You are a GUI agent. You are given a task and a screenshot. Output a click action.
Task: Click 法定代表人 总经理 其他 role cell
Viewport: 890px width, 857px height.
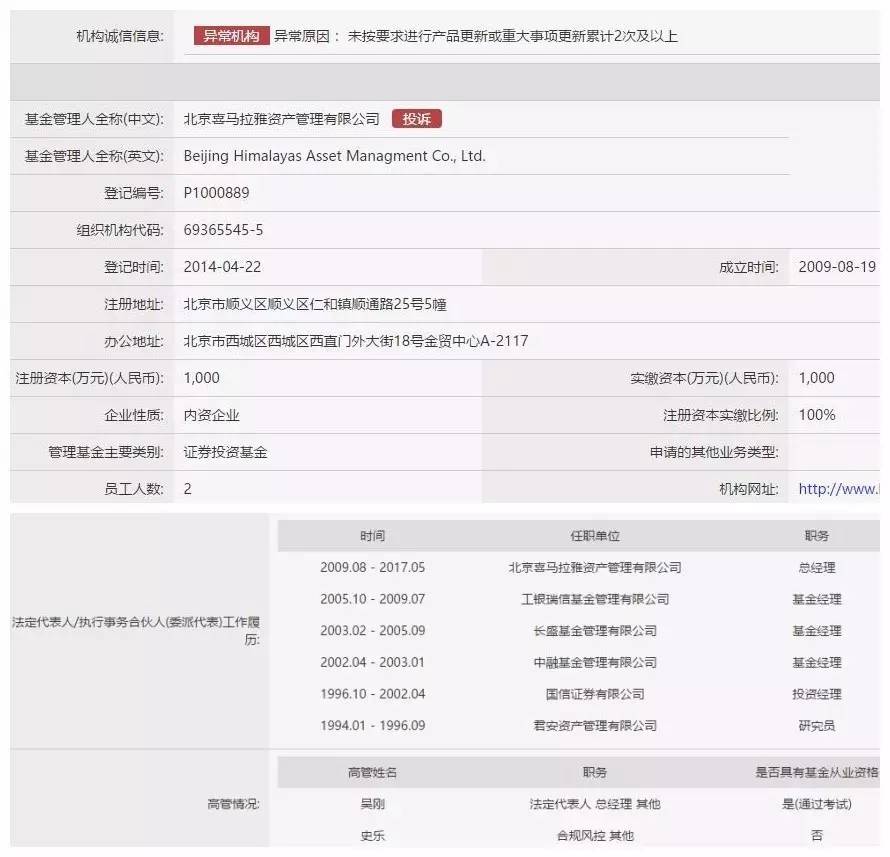(x=595, y=804)
